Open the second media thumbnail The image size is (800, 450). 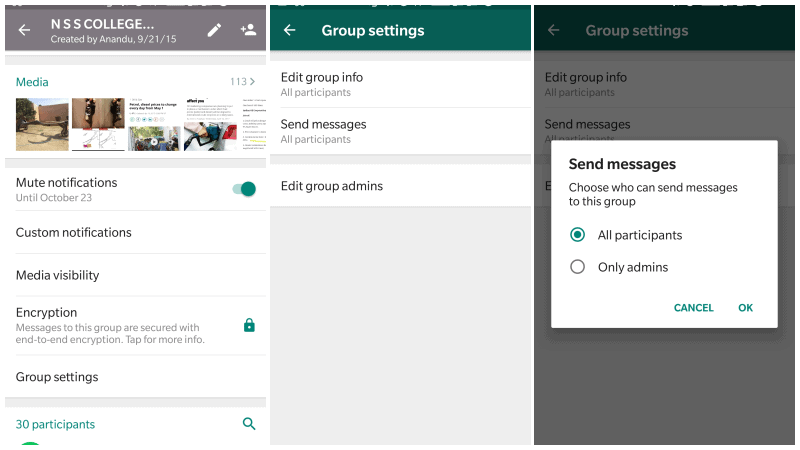coord(98,124)
